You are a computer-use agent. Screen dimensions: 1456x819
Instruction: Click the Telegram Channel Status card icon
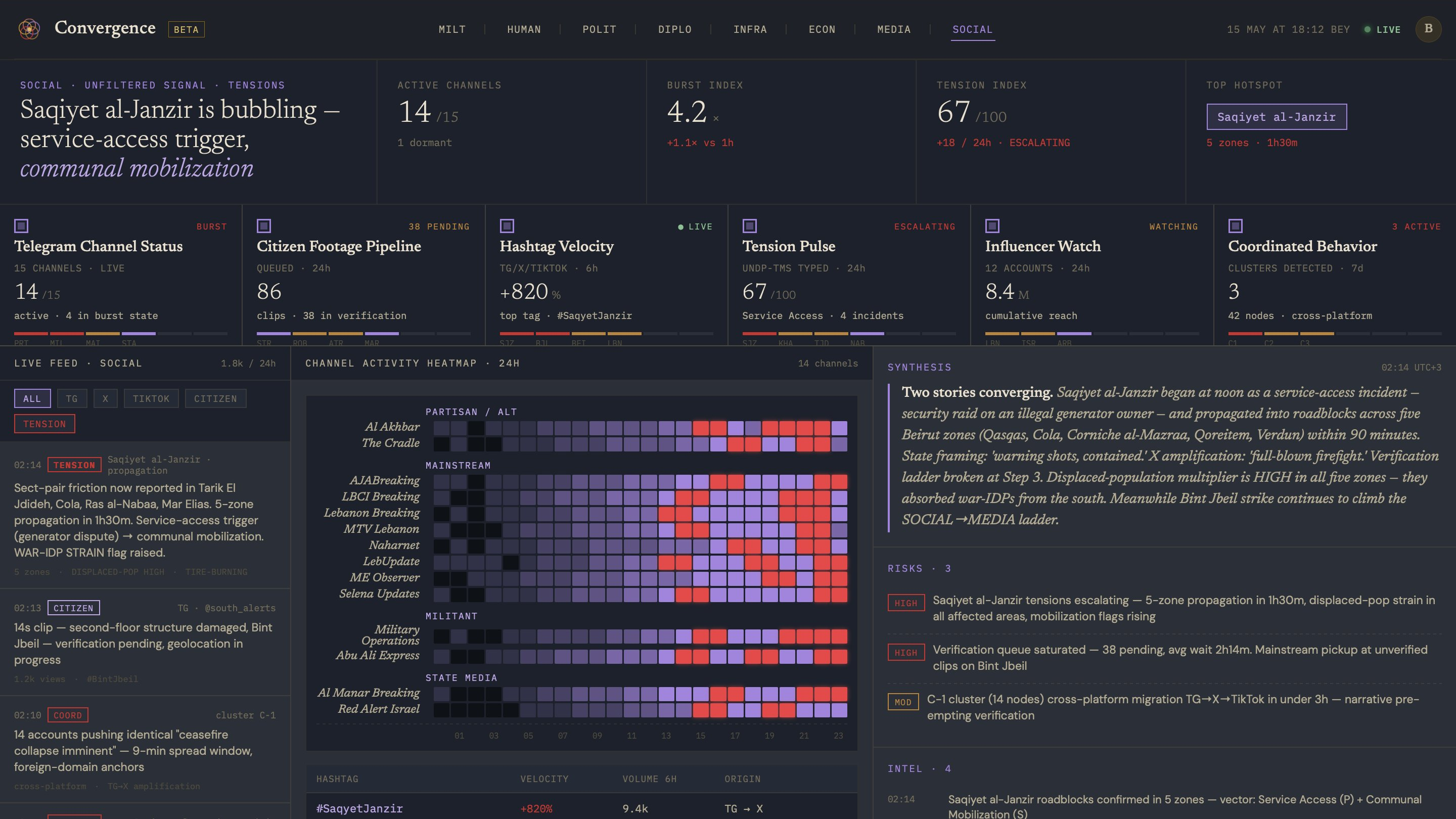tap(21, 226)
